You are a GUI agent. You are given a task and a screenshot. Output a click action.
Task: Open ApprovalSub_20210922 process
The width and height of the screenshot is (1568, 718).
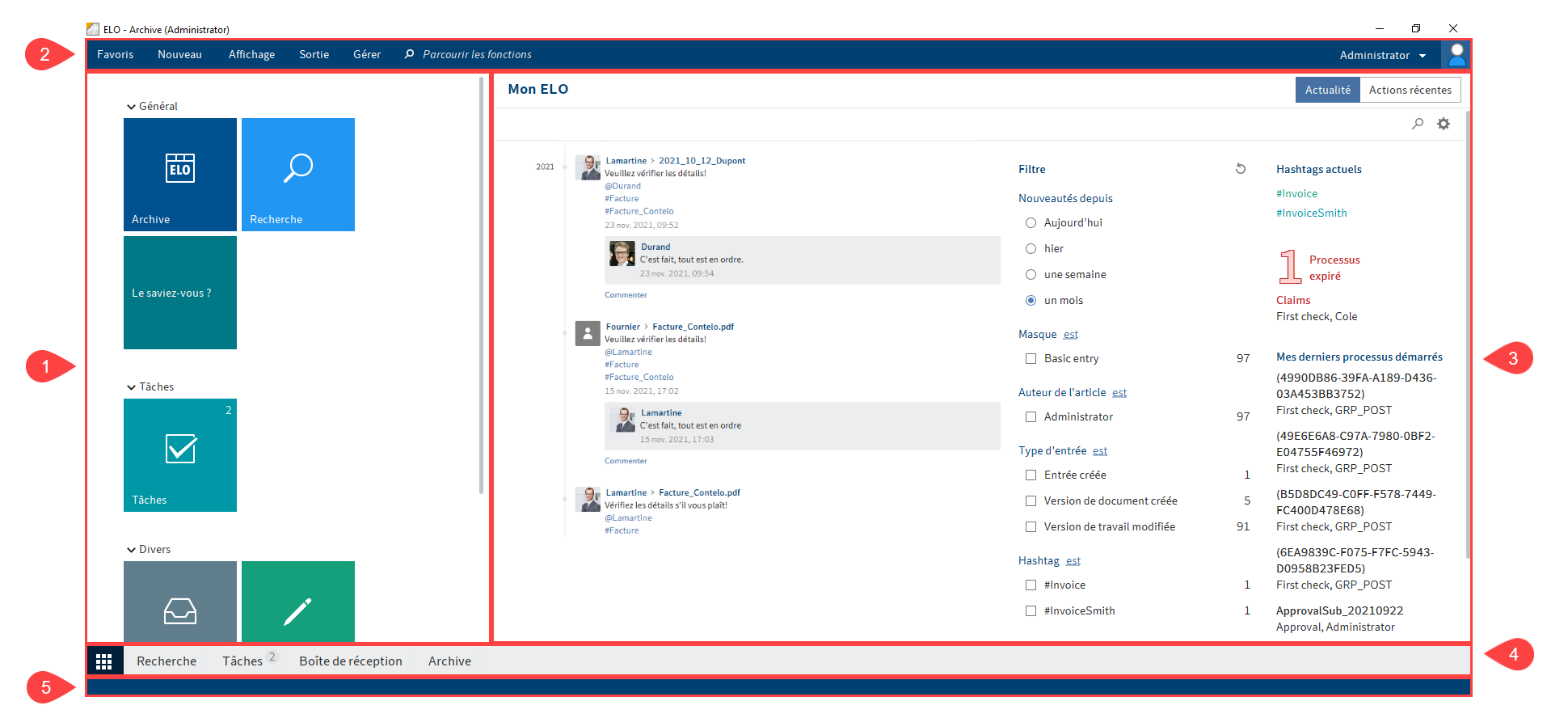click(1339, 610)
